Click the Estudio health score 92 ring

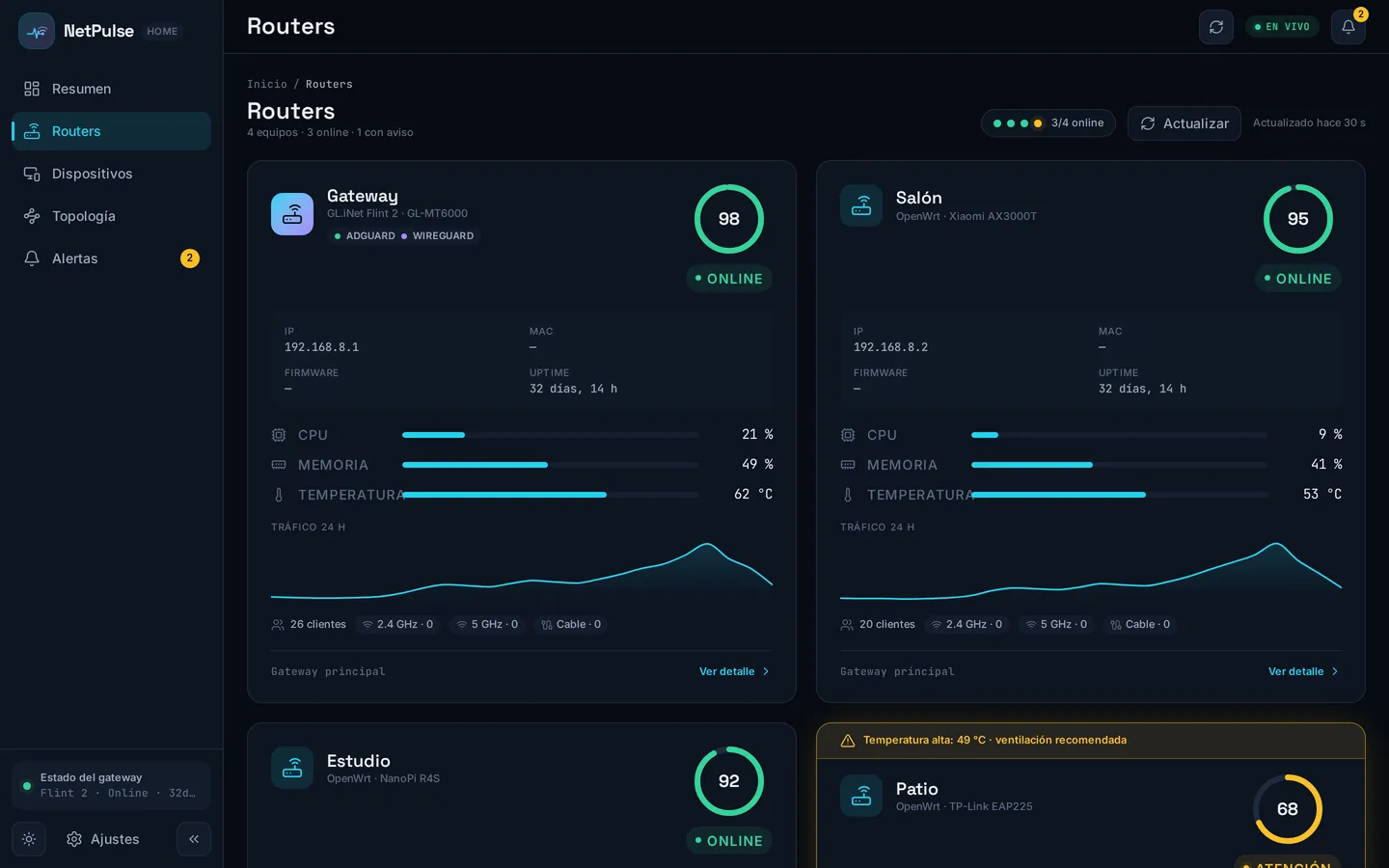click(729, 781)
